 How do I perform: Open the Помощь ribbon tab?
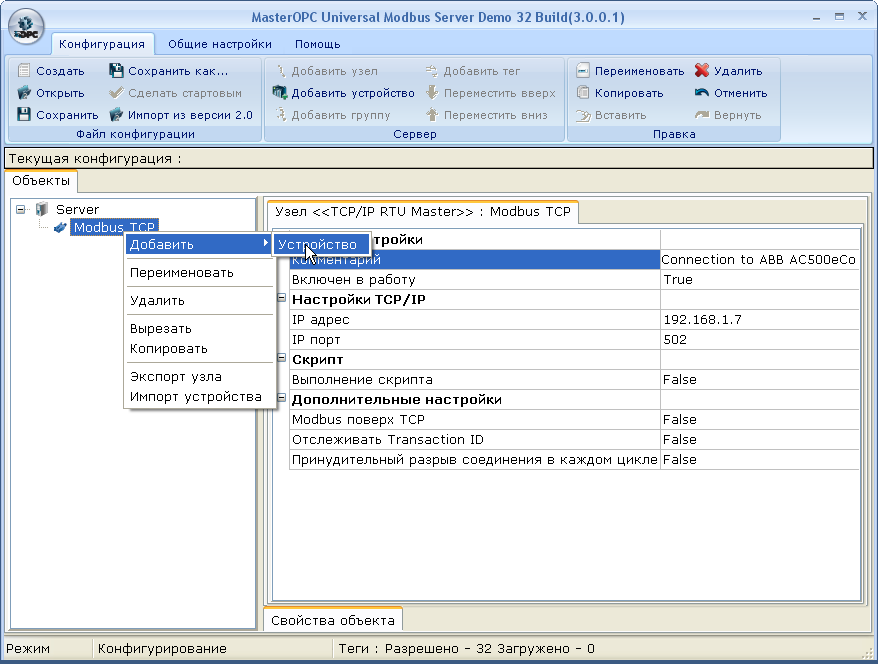pyautogui.click(x=317, y=44)
